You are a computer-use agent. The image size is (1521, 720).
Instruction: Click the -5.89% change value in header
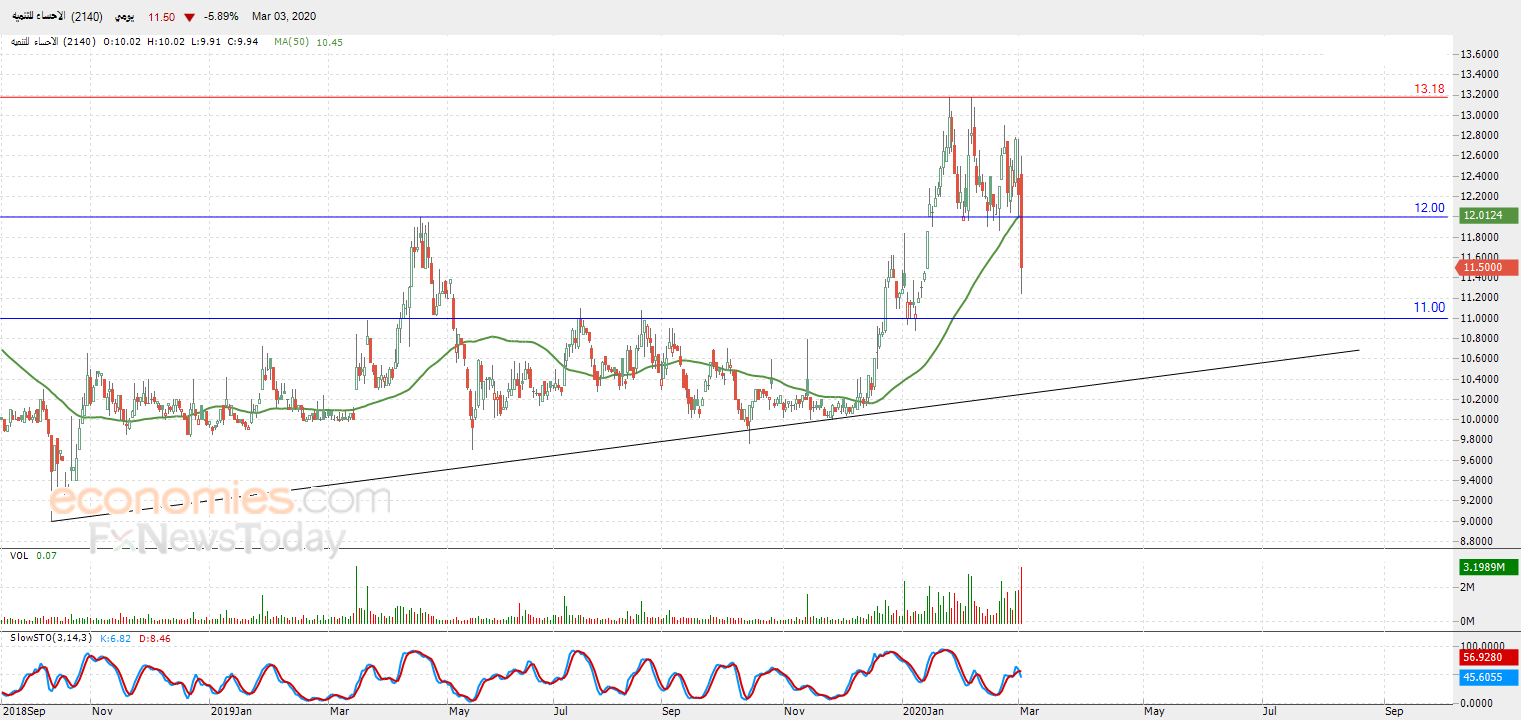point(220,18)
